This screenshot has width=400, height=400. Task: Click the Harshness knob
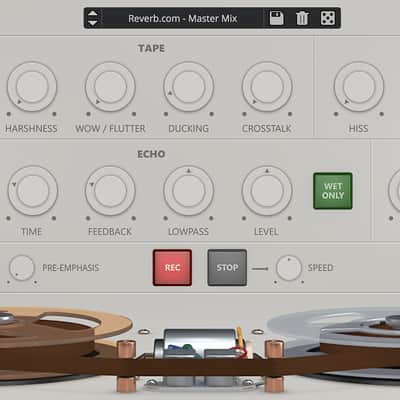tap(32, 87)
